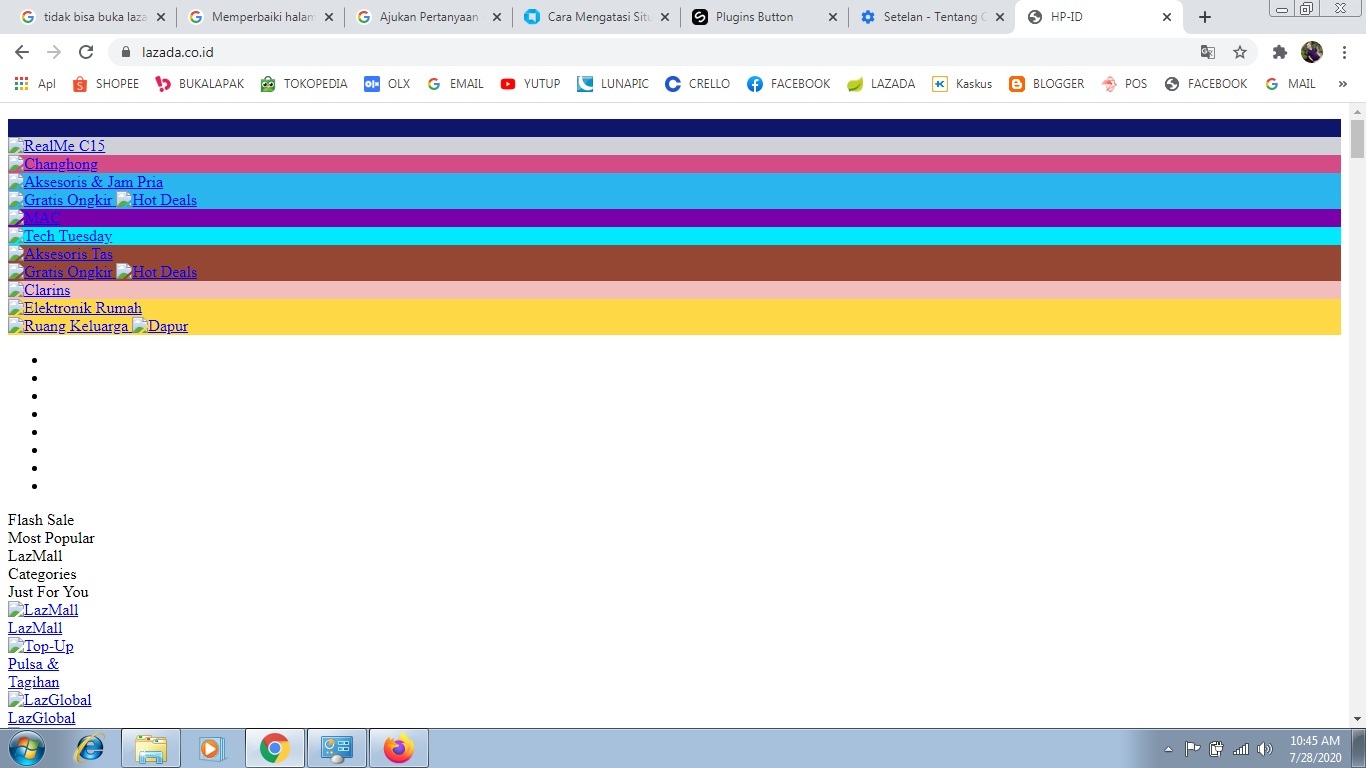Click the page vertical scrollbar thumb

click(1357, 138)
